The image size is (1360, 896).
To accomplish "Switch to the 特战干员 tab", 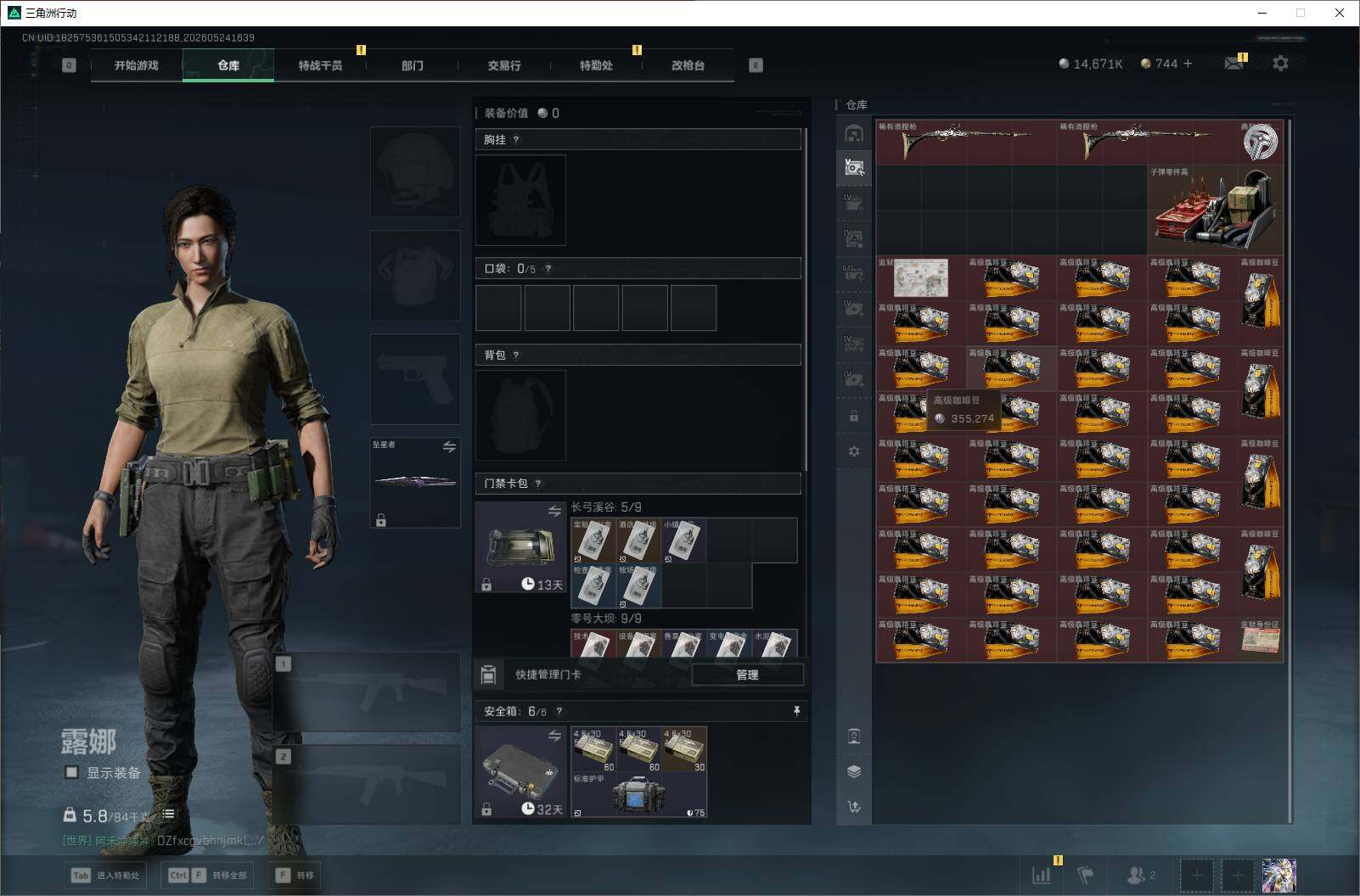I will [x=320, y=65].
